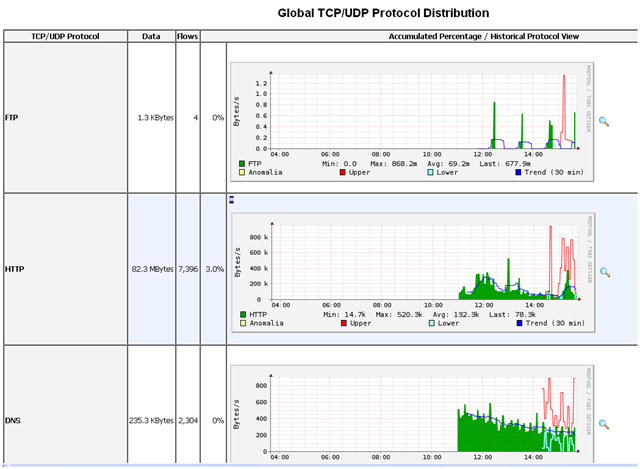Click the green FTP legend swatch
The height and width of the screenshot is (469, 640).
(x=243, y=162)
